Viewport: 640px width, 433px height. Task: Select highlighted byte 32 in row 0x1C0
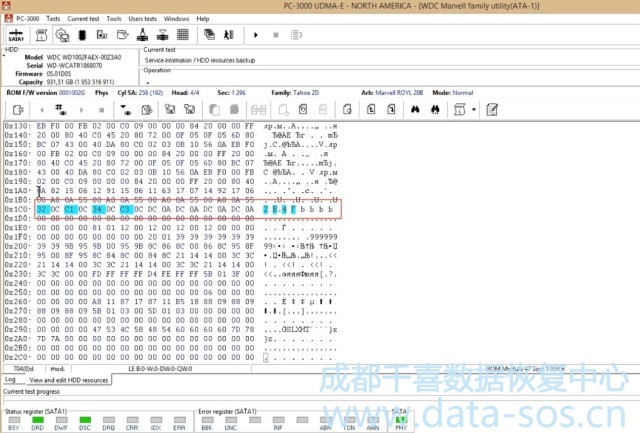pos(43,209)
